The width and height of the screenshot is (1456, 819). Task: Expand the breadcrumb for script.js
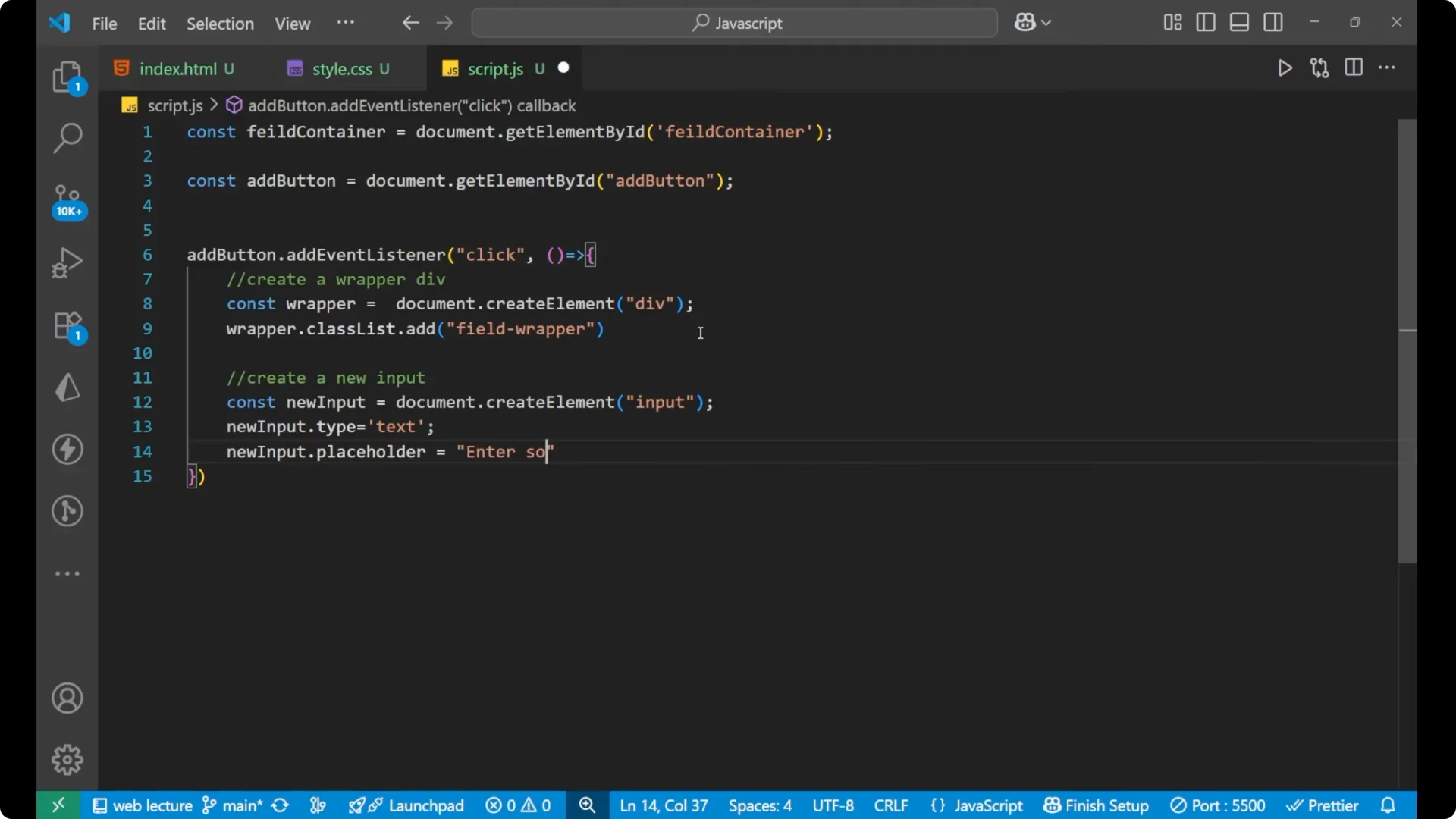pos(174,105)
